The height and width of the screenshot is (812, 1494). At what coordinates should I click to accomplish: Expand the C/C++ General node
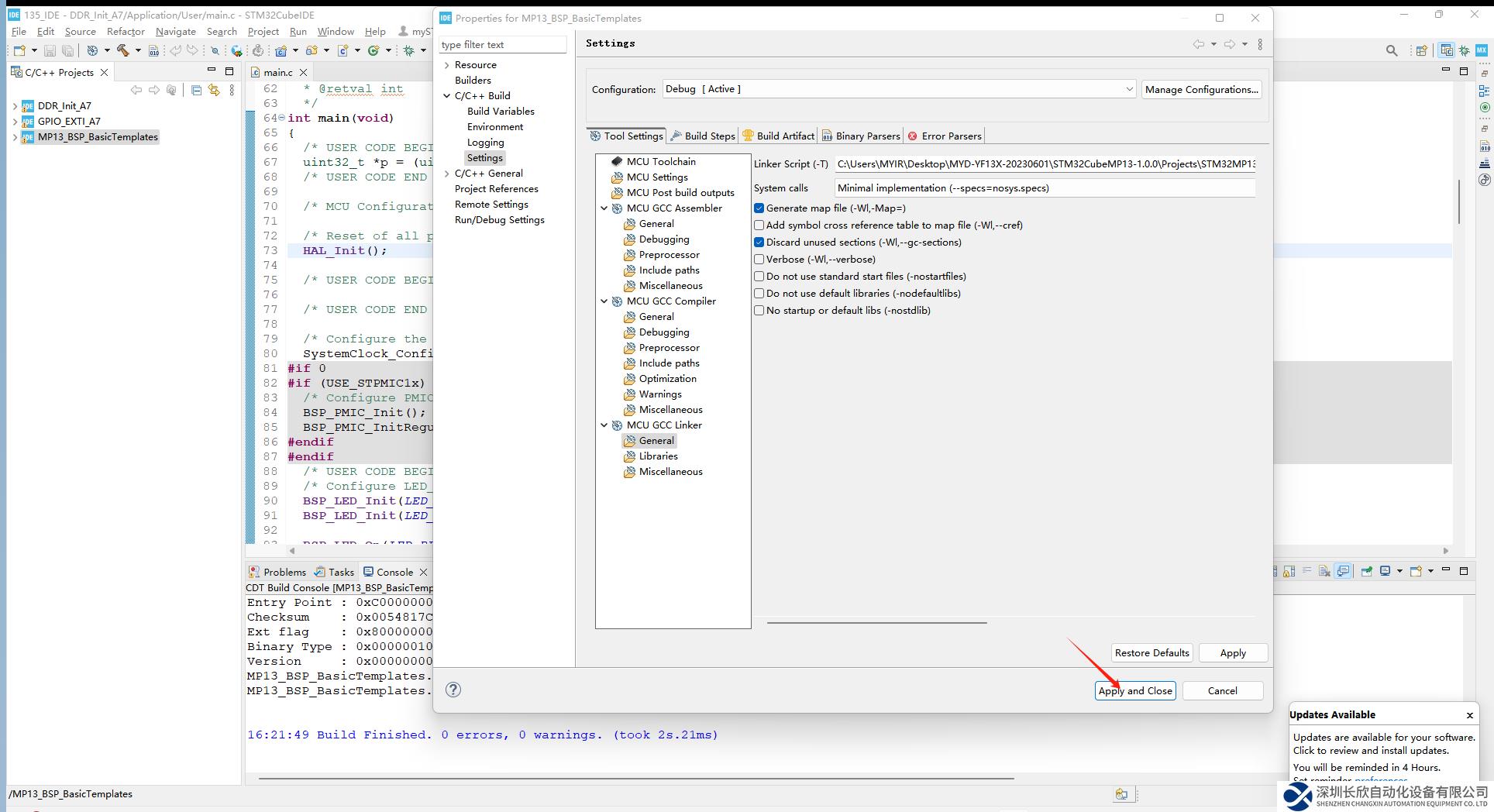[447, 174]
